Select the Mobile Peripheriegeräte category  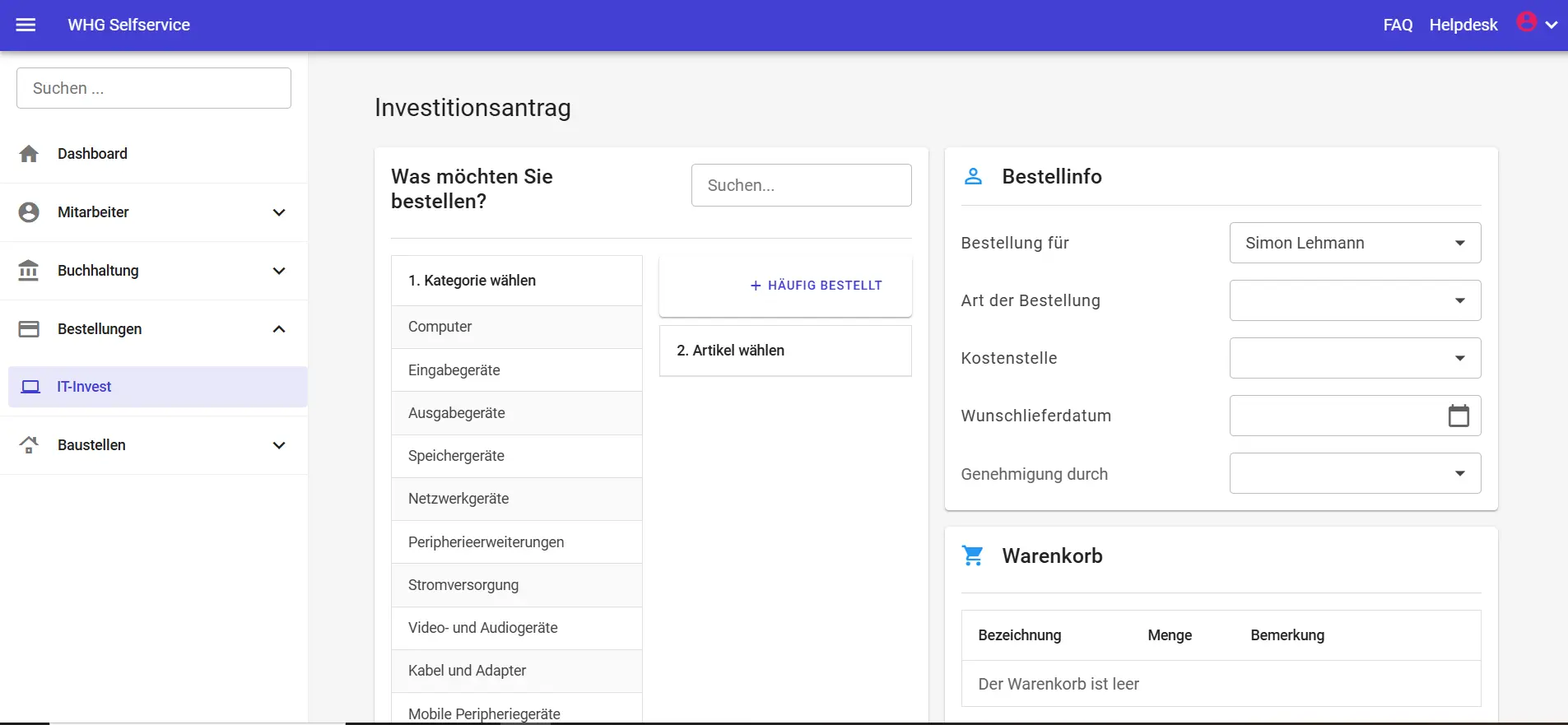(x=517, y=709)
